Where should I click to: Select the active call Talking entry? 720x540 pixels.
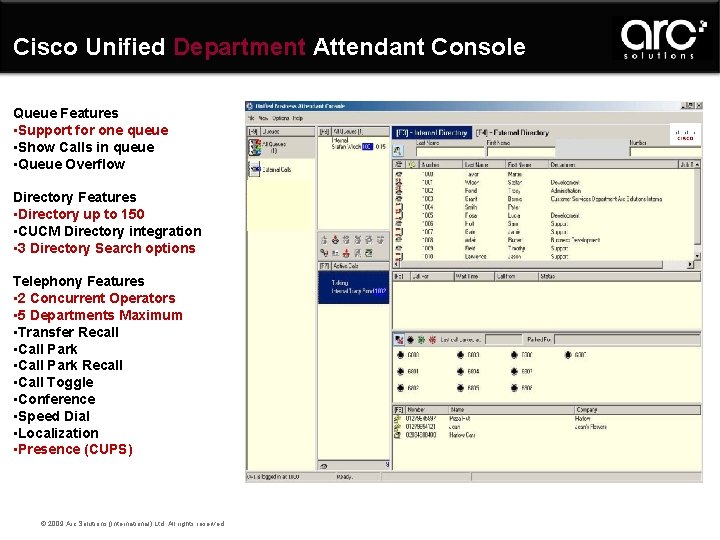point(354,287)
